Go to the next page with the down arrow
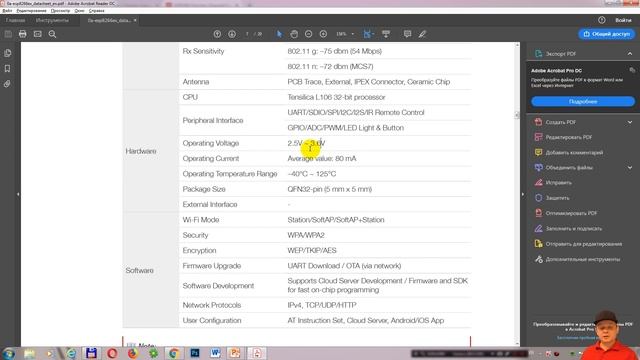Viewport: 640px width, 360px height. [x=232, y=34]
